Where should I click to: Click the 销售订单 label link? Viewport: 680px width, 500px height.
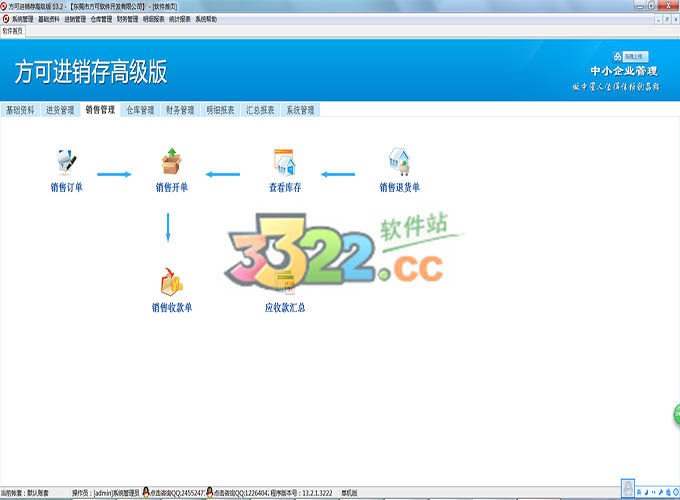66,187
